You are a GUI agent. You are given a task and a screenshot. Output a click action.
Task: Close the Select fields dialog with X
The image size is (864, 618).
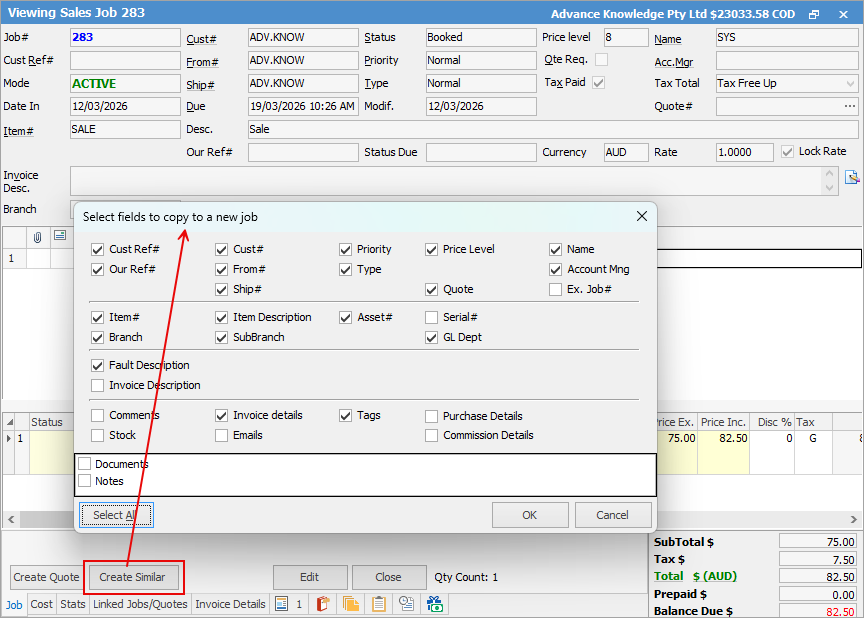tap(642, 216)
